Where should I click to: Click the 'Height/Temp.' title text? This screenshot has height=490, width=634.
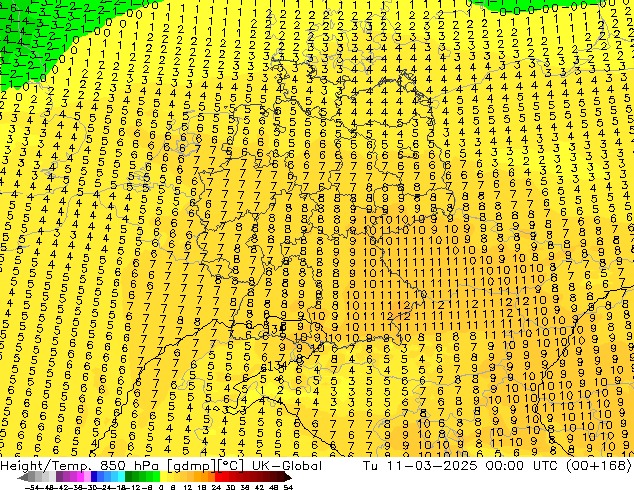pyautogui.click(x=45, y=466)
